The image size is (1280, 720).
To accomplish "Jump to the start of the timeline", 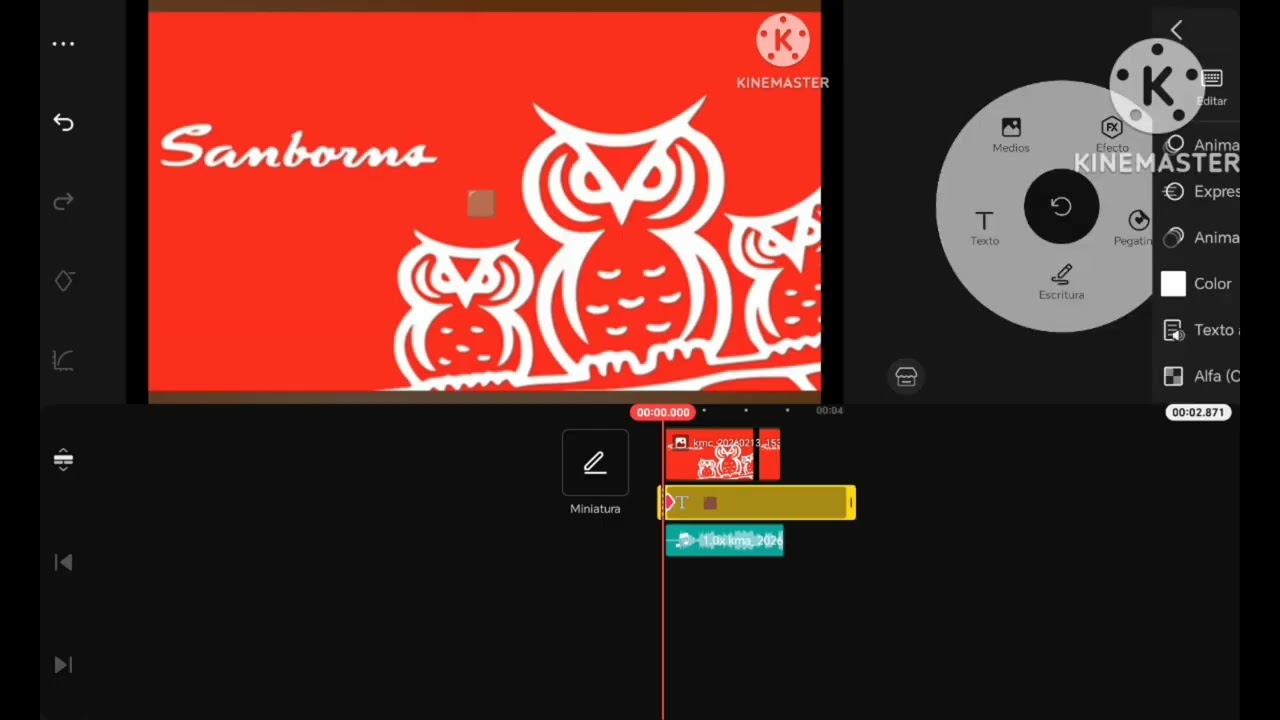I will [63, 563].
